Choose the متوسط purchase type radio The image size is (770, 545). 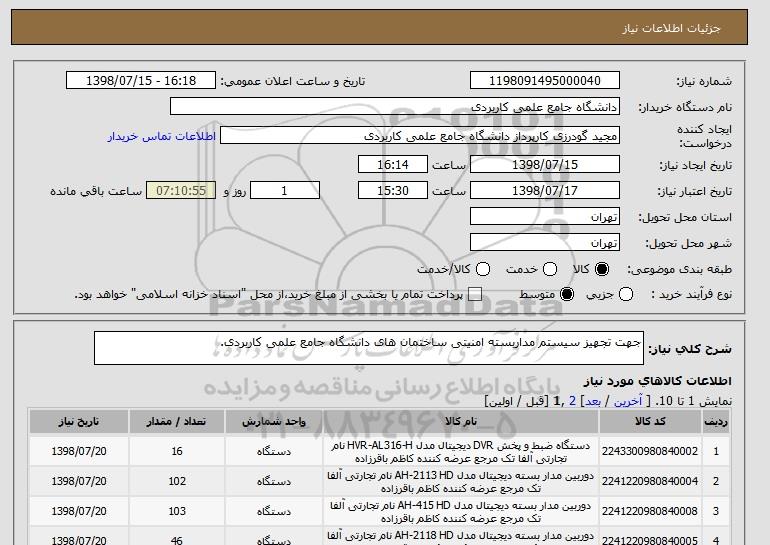tap(567, 294)
